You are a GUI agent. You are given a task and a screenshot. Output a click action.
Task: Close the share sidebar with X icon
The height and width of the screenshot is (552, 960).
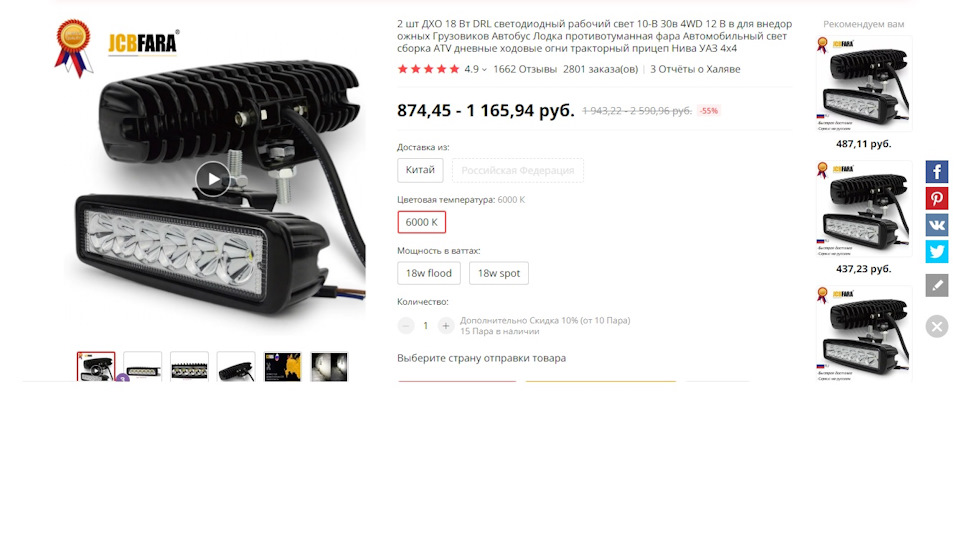[936, 326]
